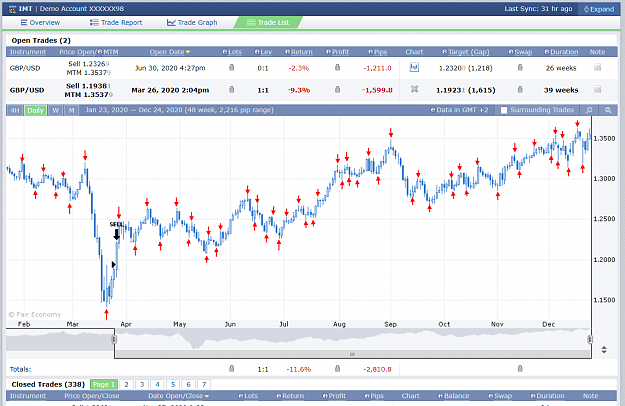Click Profit column header in Open Trades

(337, 52)
